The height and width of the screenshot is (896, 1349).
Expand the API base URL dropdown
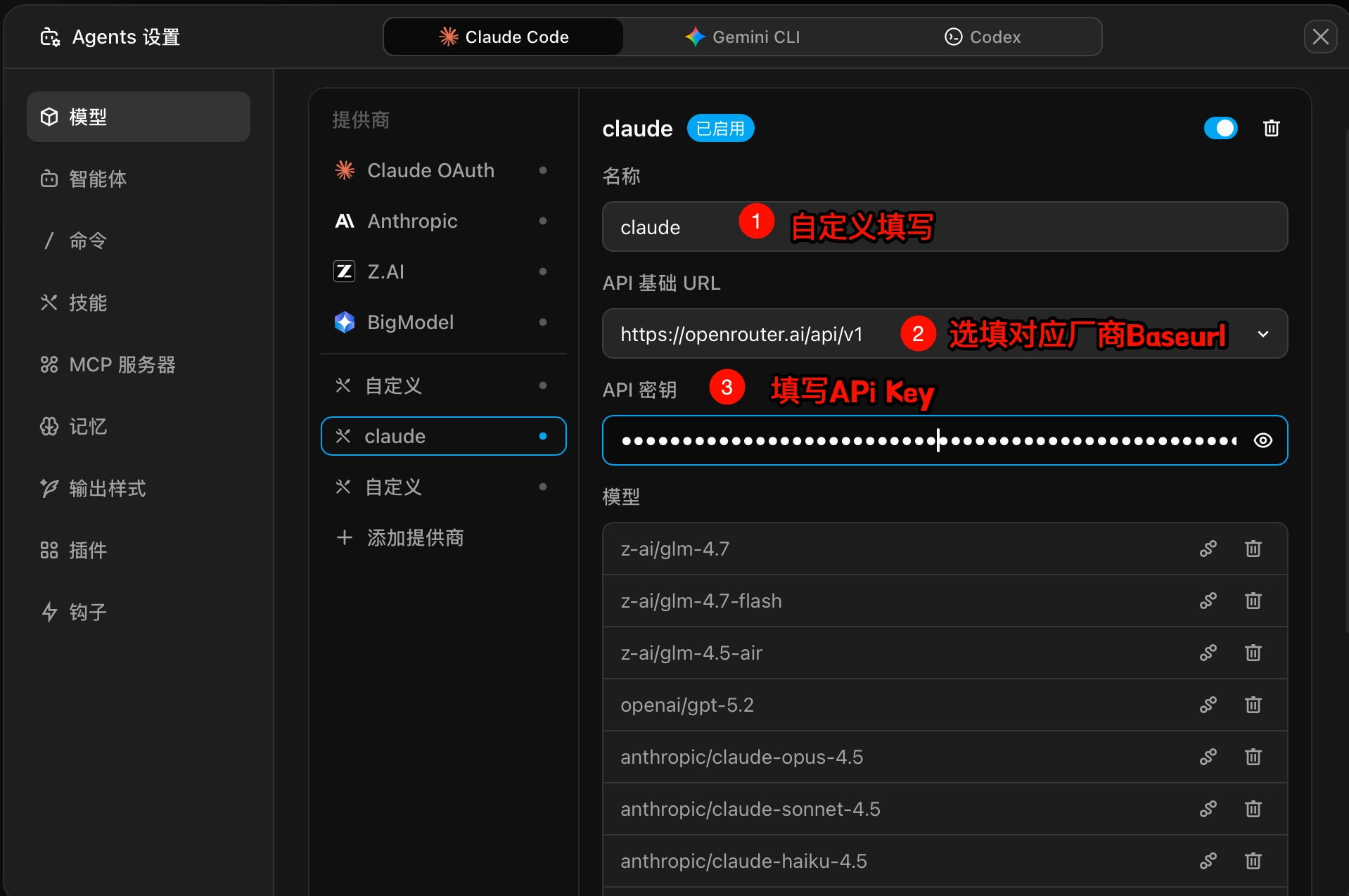[x=1262, y=334]
